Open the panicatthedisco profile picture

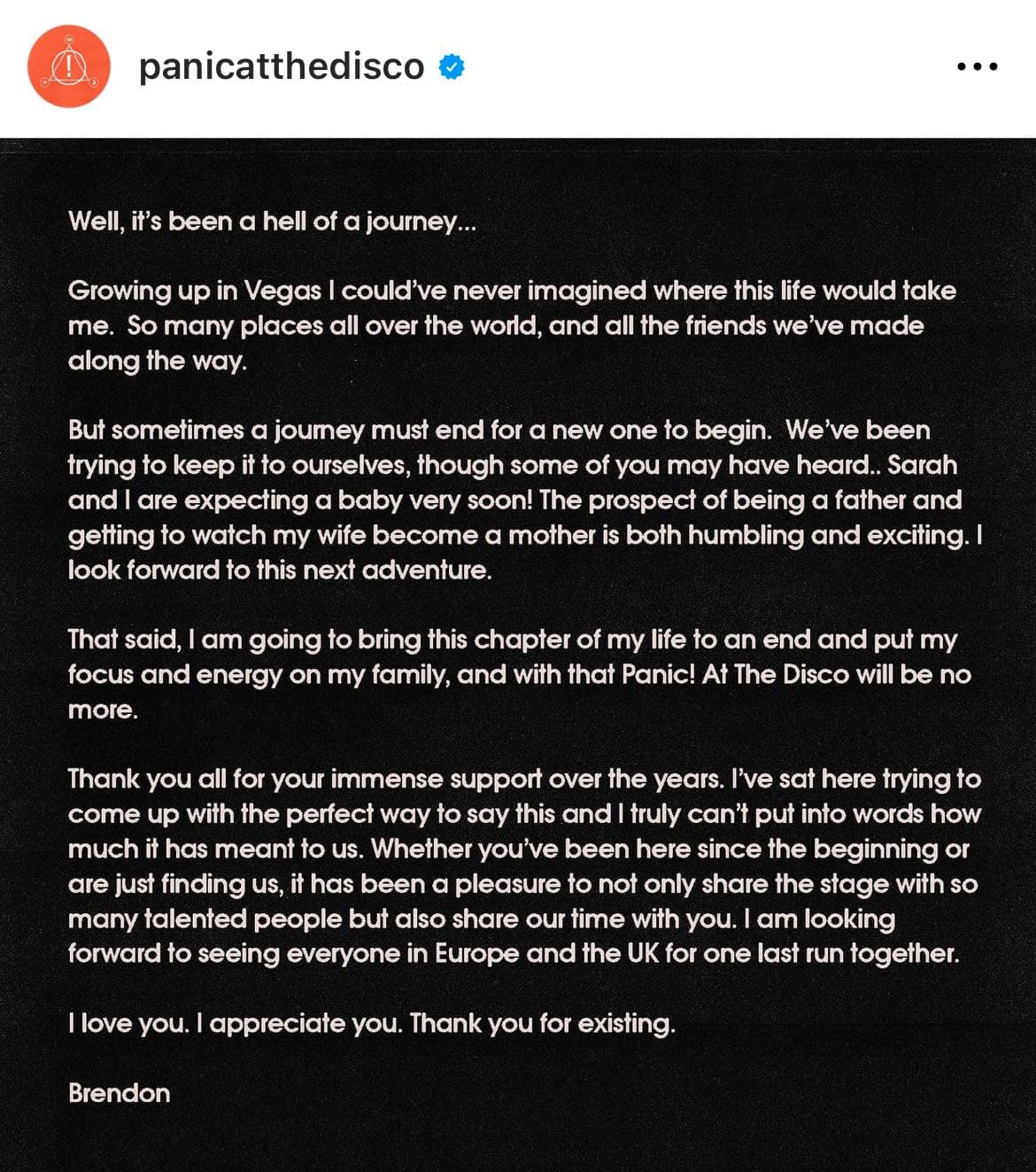[x=69, y=66]
